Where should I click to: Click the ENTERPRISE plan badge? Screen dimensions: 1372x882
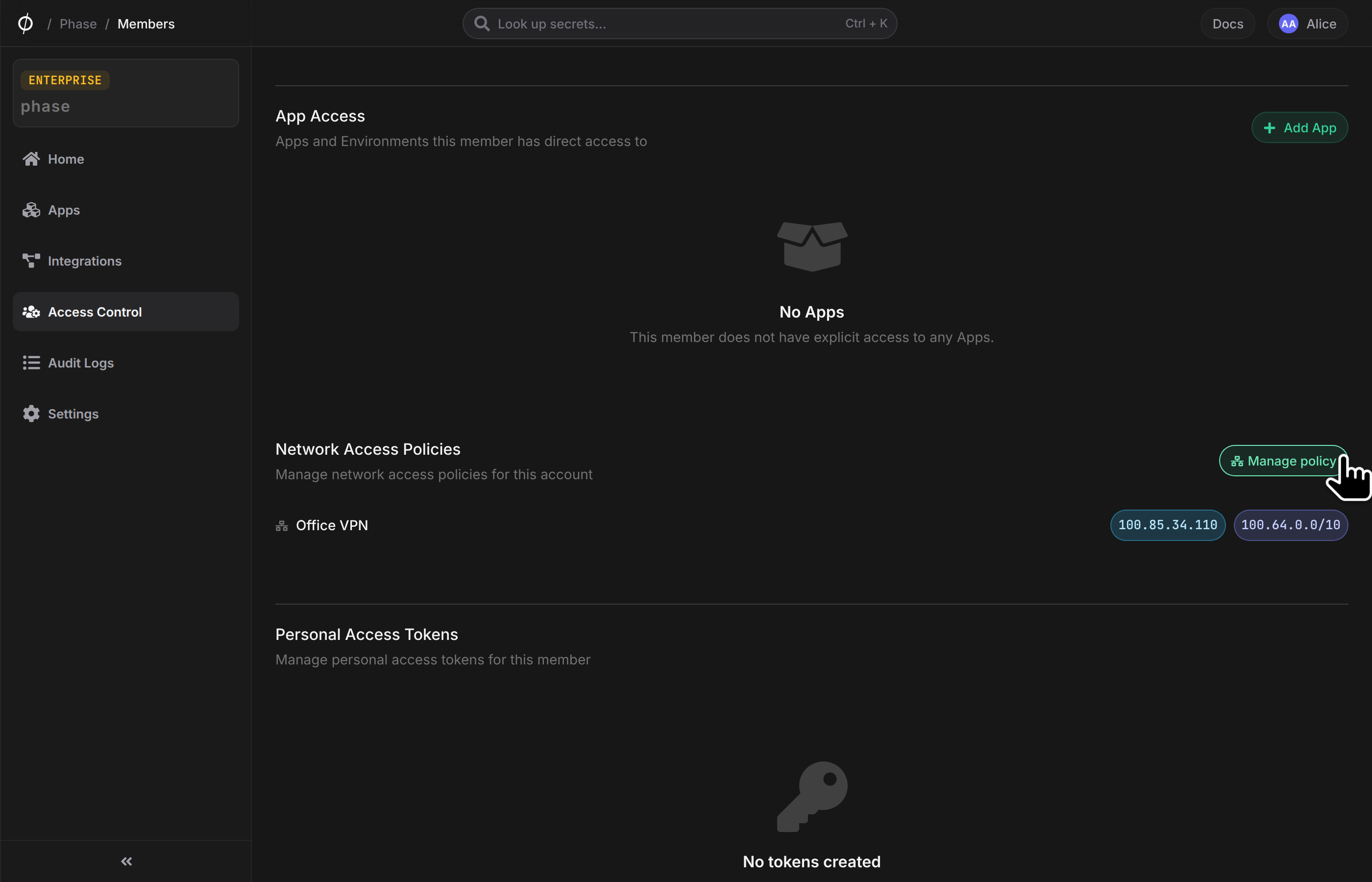click(x=65, y=80)
